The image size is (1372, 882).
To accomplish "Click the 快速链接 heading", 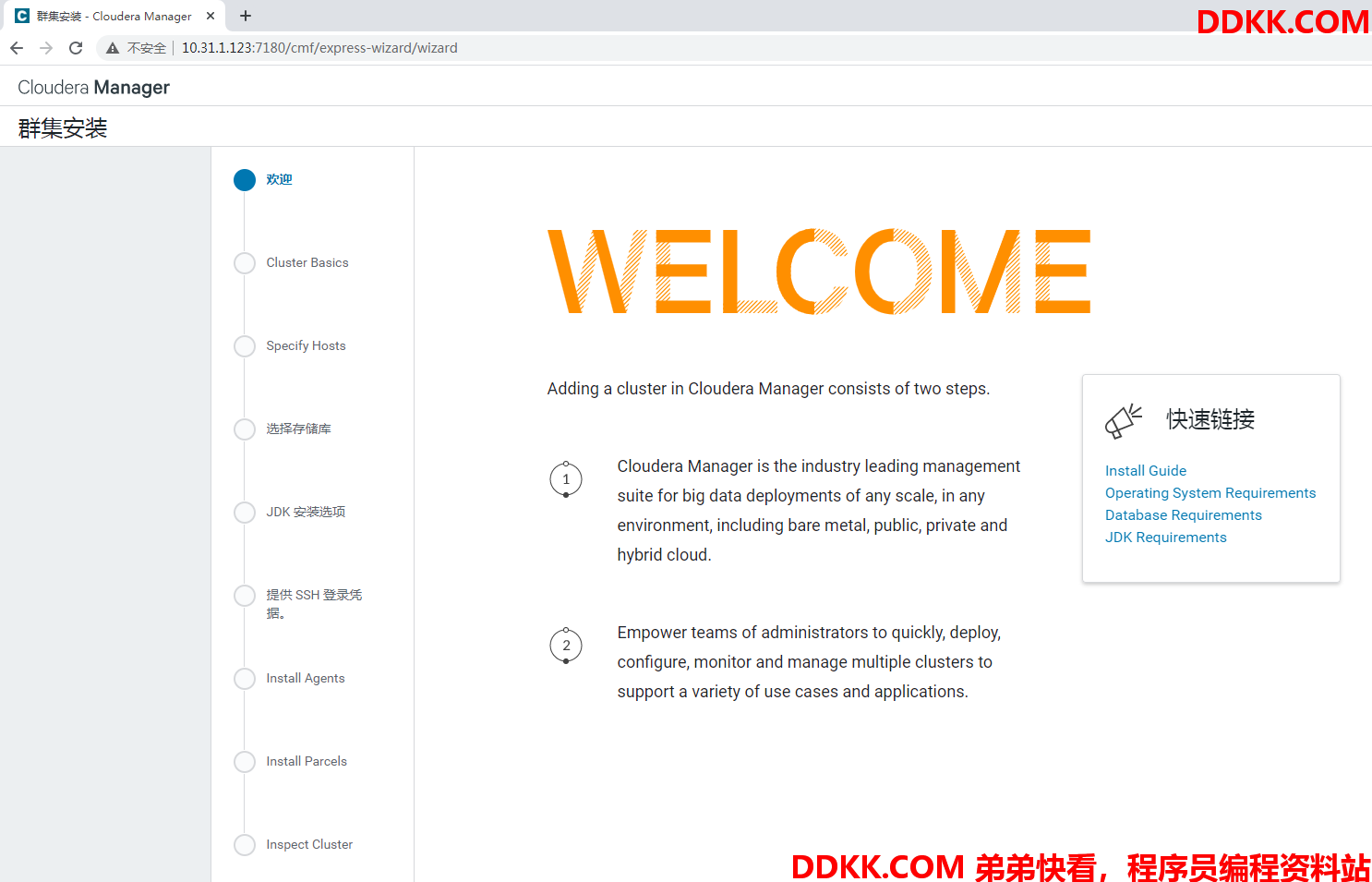I will pyautogui.click(x=1210, y=419).
